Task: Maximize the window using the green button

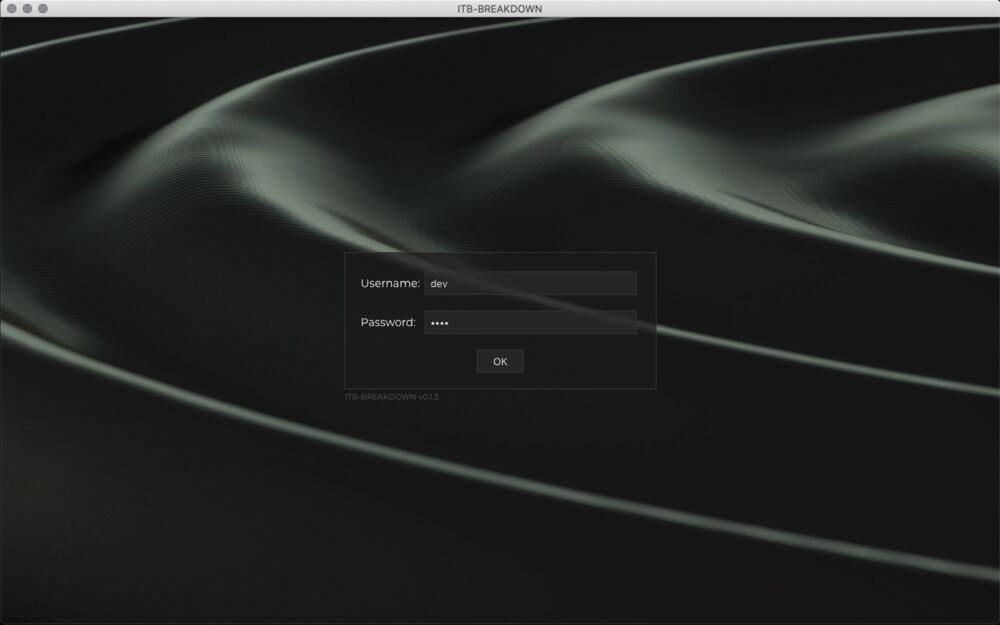Action: tap(43, 8)
